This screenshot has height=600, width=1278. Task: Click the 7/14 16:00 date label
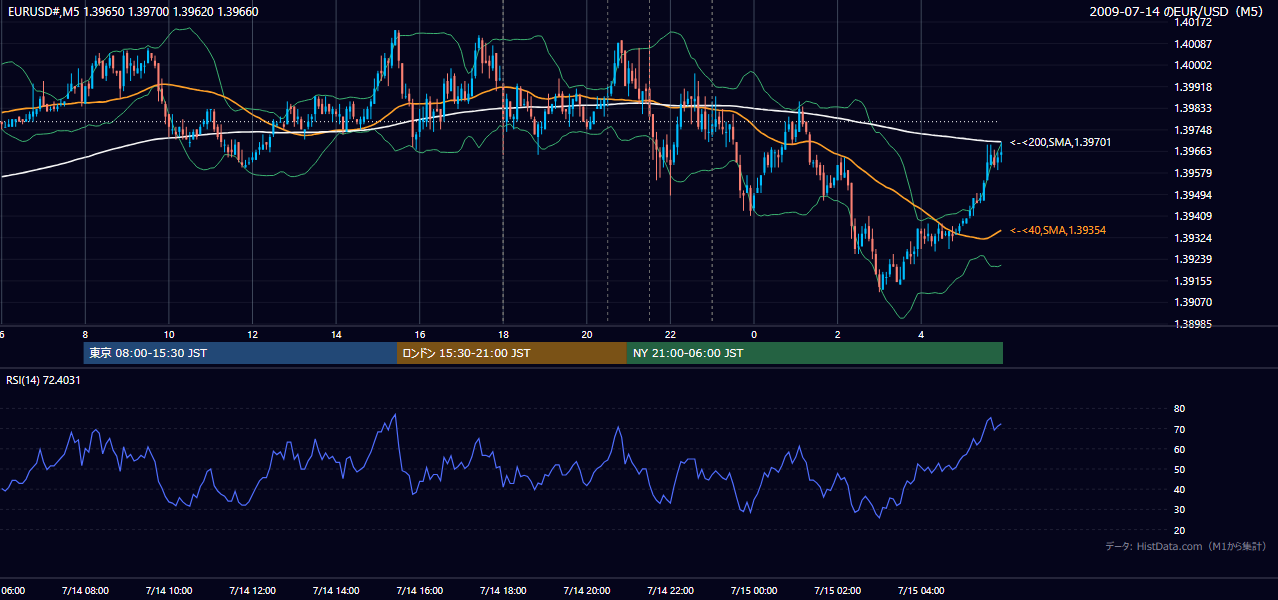[x=419, y=591]
